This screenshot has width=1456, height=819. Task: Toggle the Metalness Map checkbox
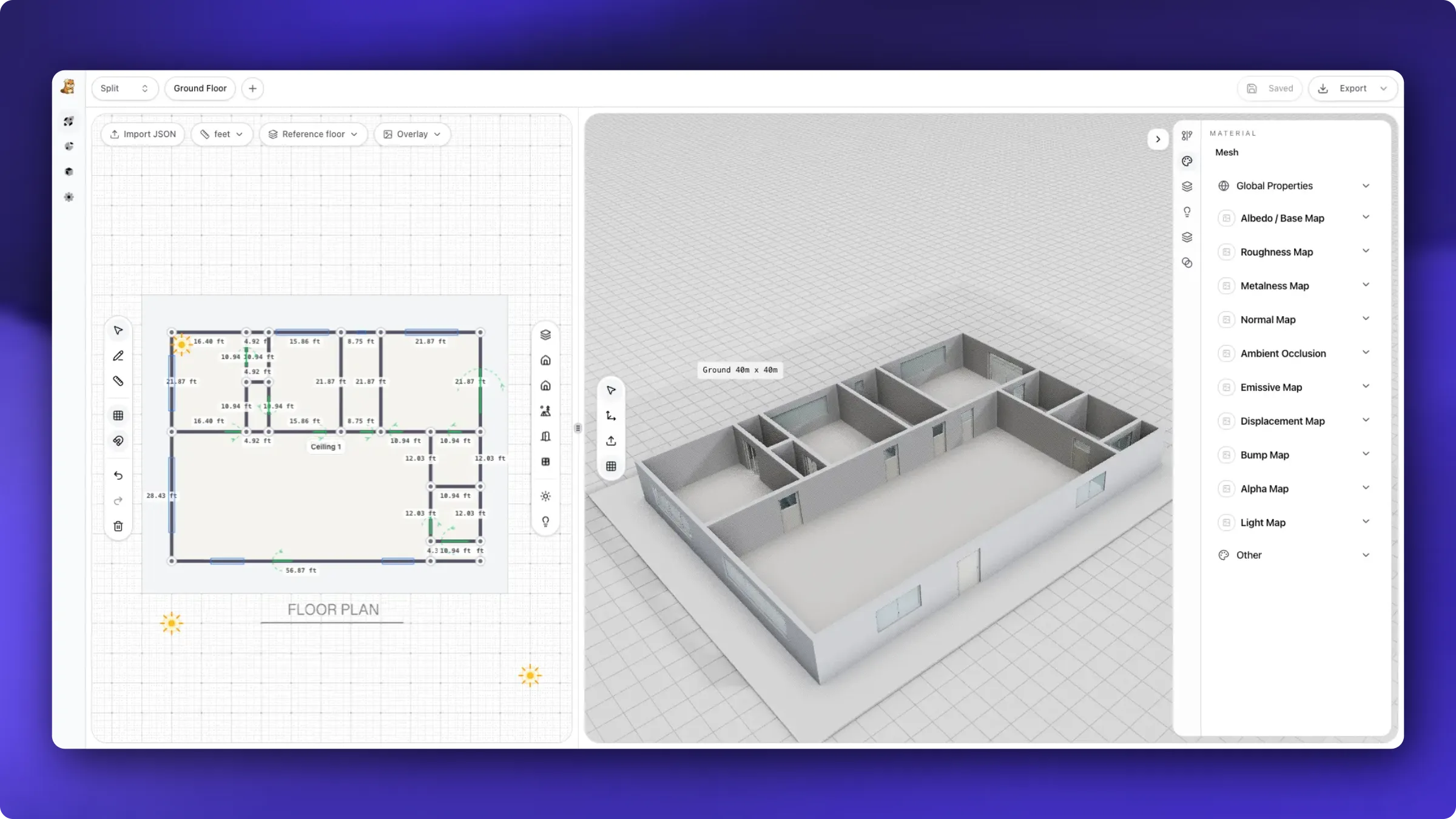pyautogui.click(x=1226, y=286)
